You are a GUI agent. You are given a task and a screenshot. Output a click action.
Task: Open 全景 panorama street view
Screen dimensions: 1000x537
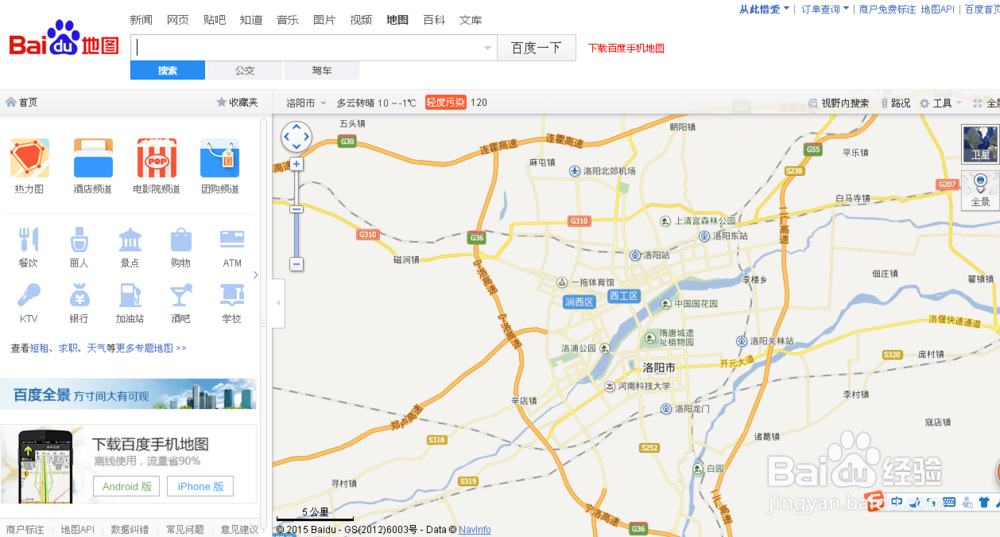pos(980,190)
